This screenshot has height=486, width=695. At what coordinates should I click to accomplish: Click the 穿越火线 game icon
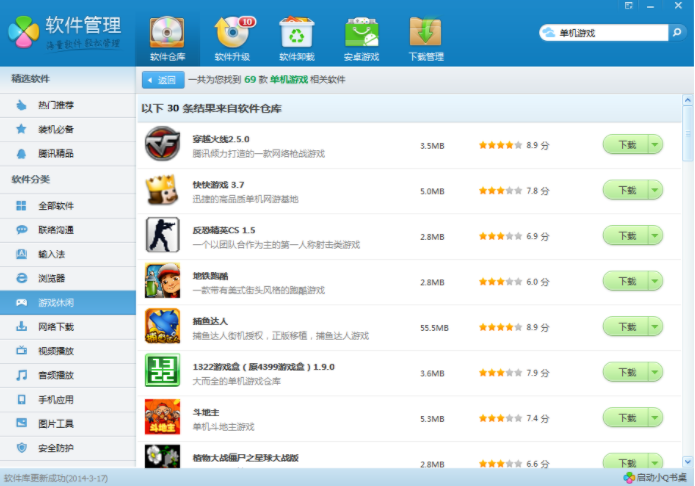(x=162, y=144)
